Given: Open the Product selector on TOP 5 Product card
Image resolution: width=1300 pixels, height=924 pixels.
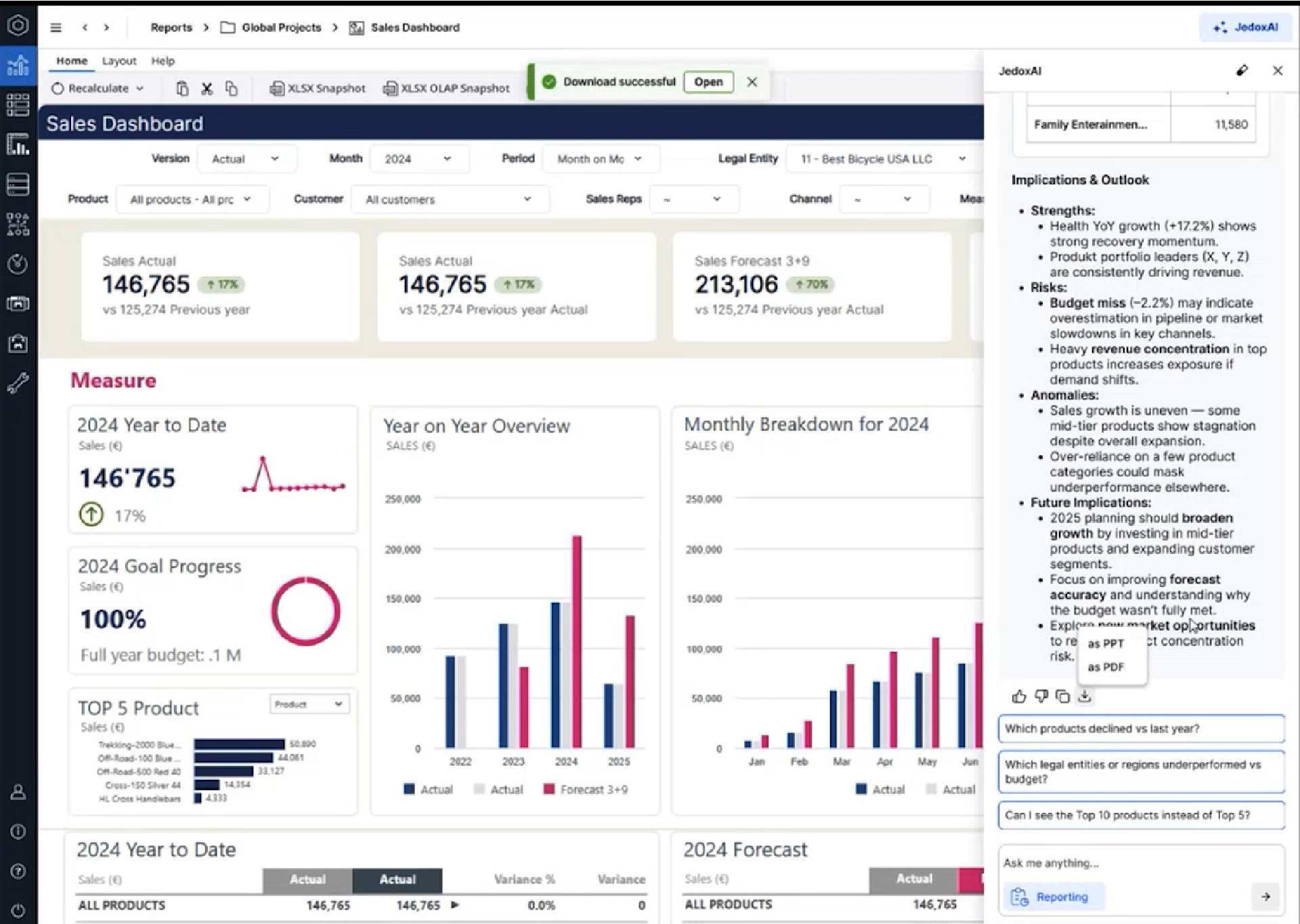Looking at the screenshot, I should pos(309,704).
